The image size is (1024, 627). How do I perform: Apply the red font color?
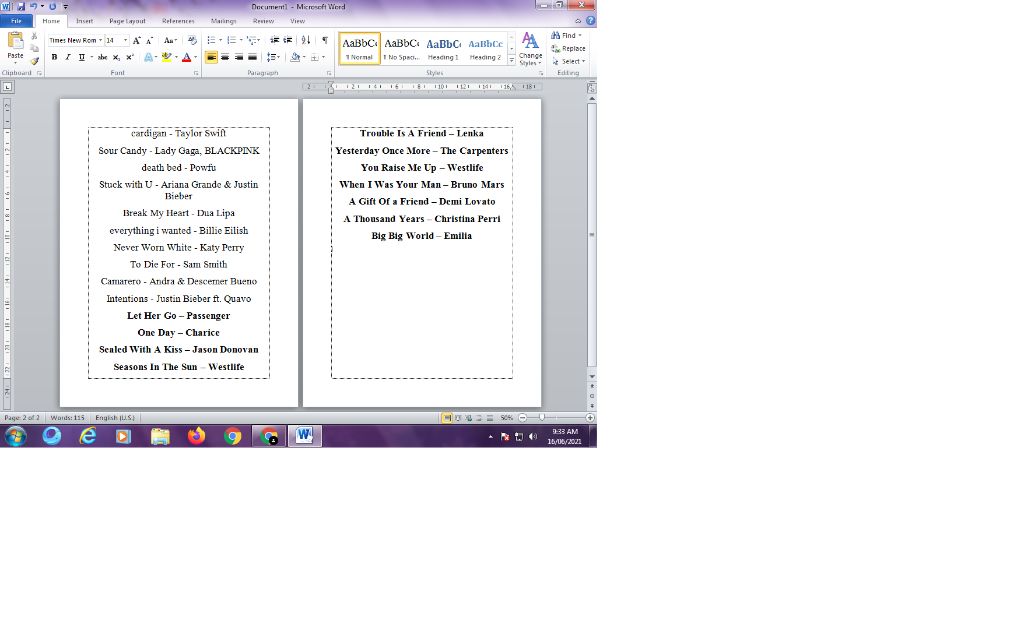pos(186,57)
